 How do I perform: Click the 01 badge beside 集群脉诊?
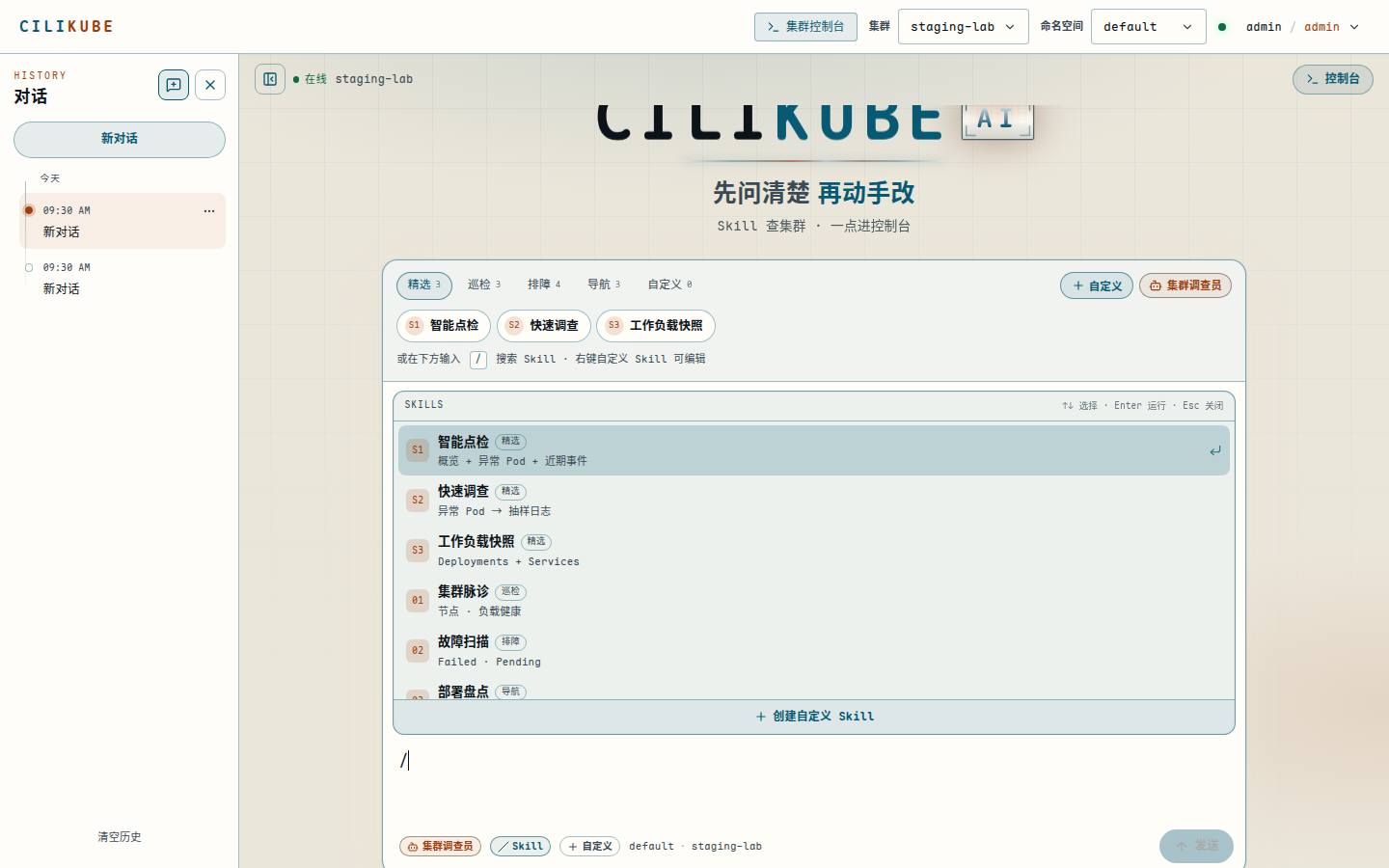(418, 601)
